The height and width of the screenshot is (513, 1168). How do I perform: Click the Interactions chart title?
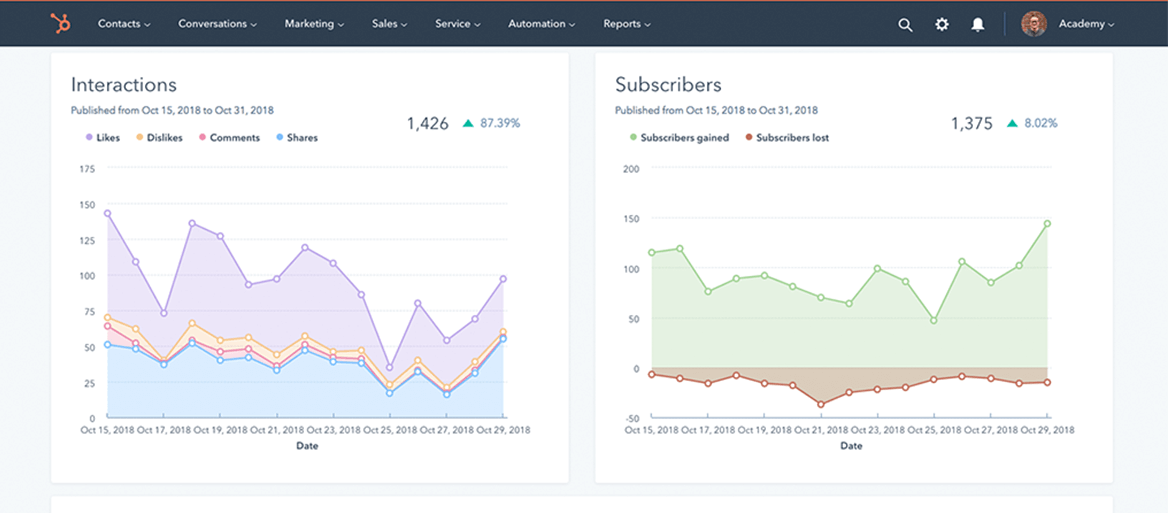(124, 85)
